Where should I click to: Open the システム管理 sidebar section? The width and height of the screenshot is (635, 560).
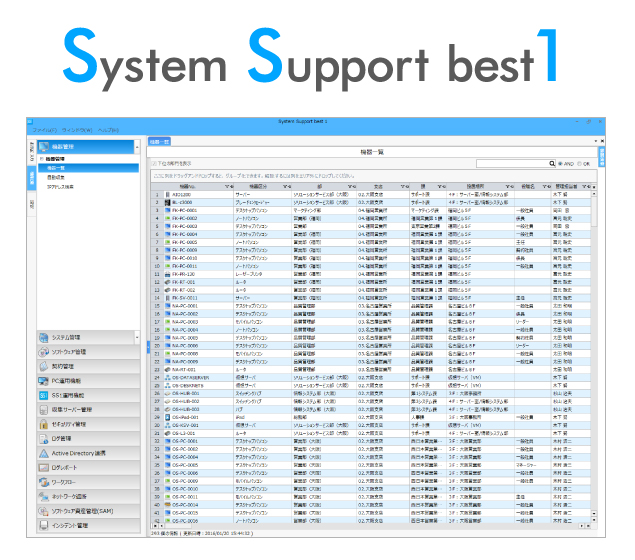pyautogui.click(x=85, y=337)
